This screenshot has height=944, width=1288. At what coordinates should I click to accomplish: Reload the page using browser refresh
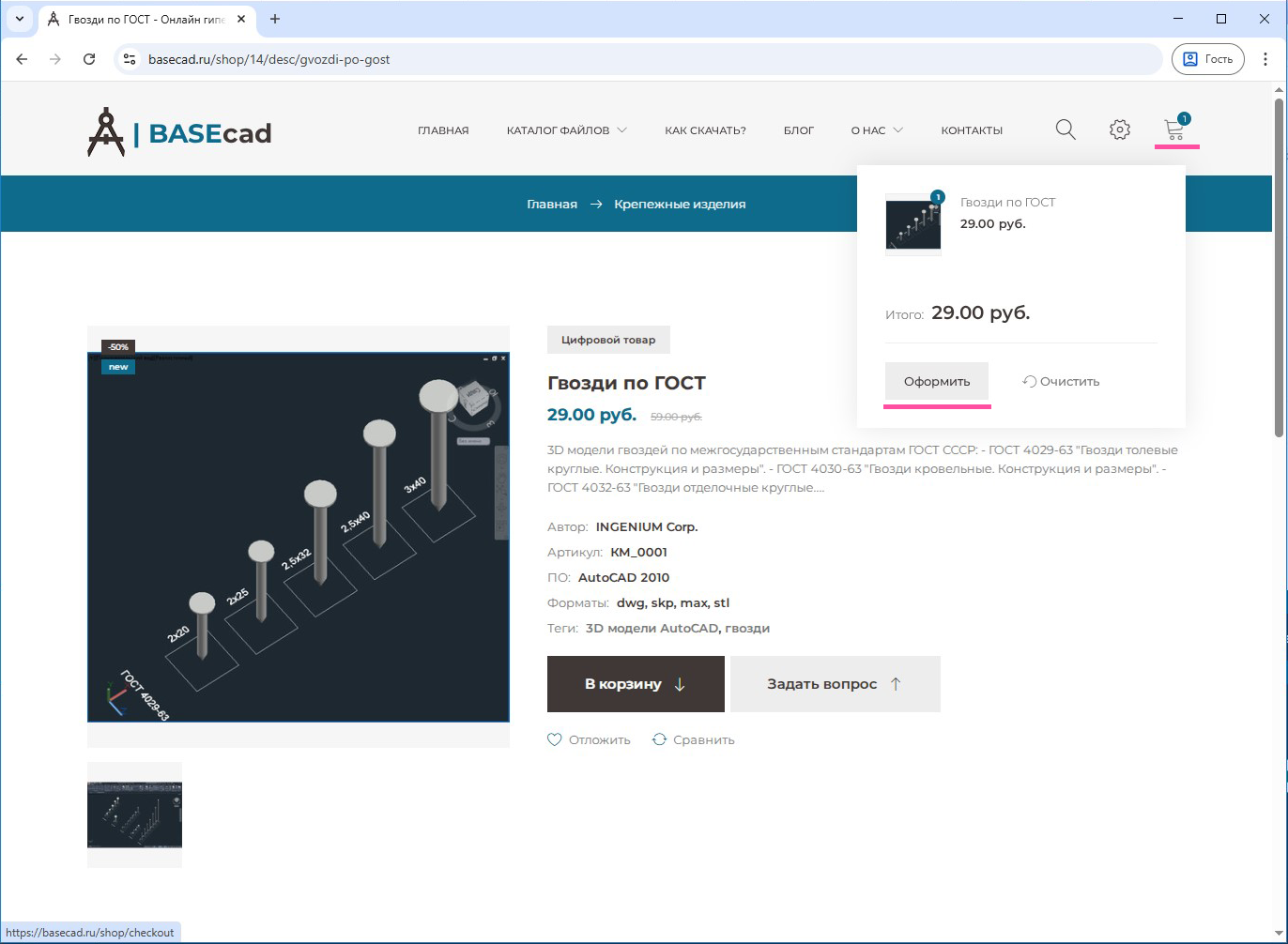[x=89, y=59]
